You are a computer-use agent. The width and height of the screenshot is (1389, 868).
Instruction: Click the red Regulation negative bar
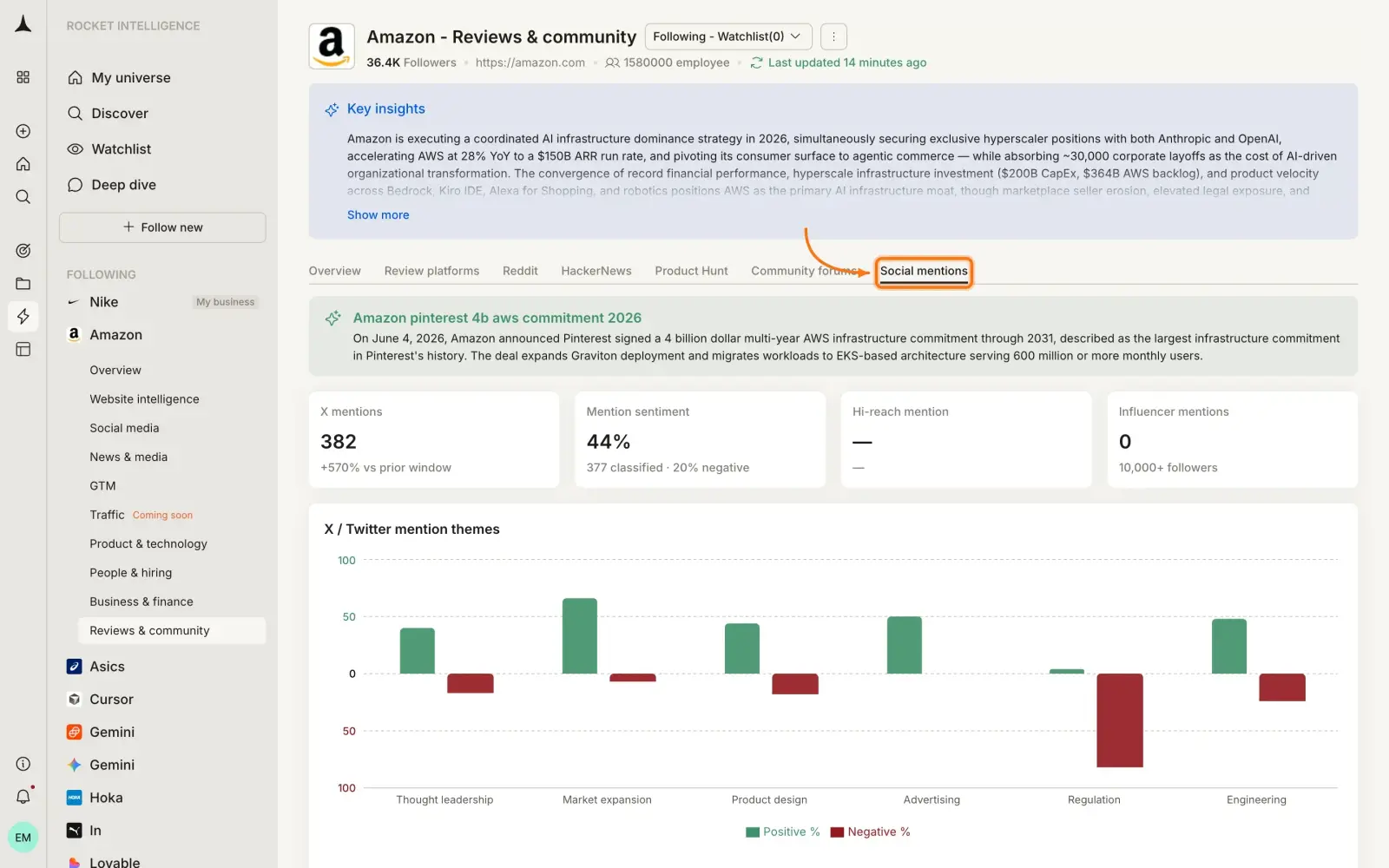(1119, 720)
